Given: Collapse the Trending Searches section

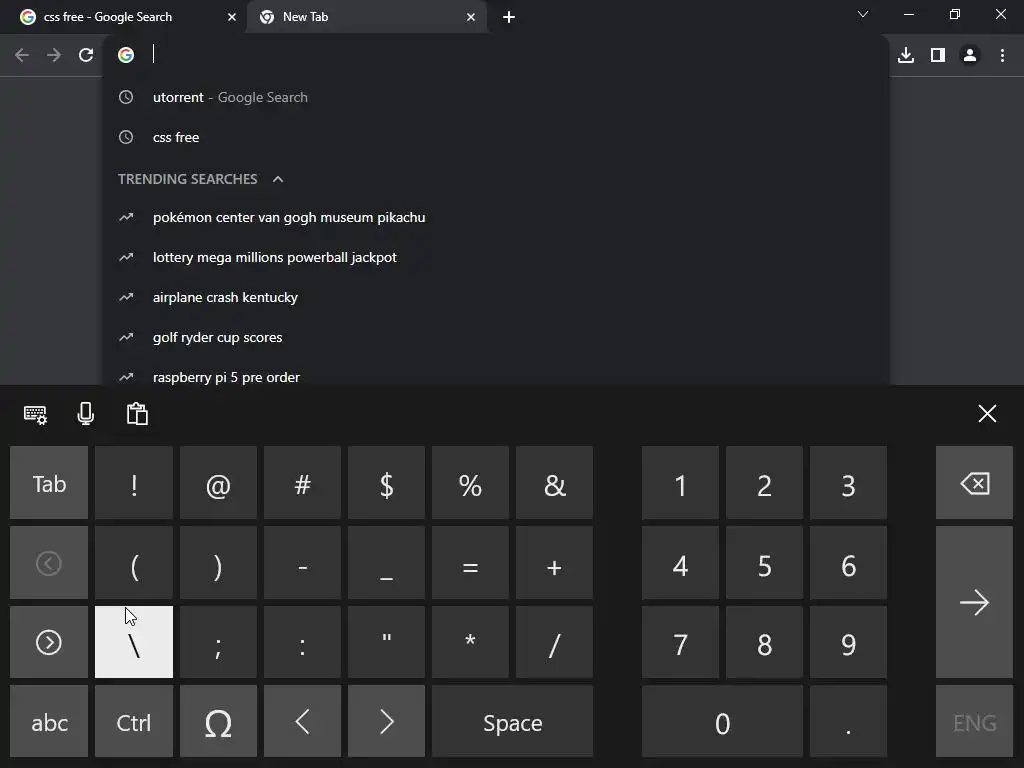Looking at the screenshot, I should (x=278, y=179).
